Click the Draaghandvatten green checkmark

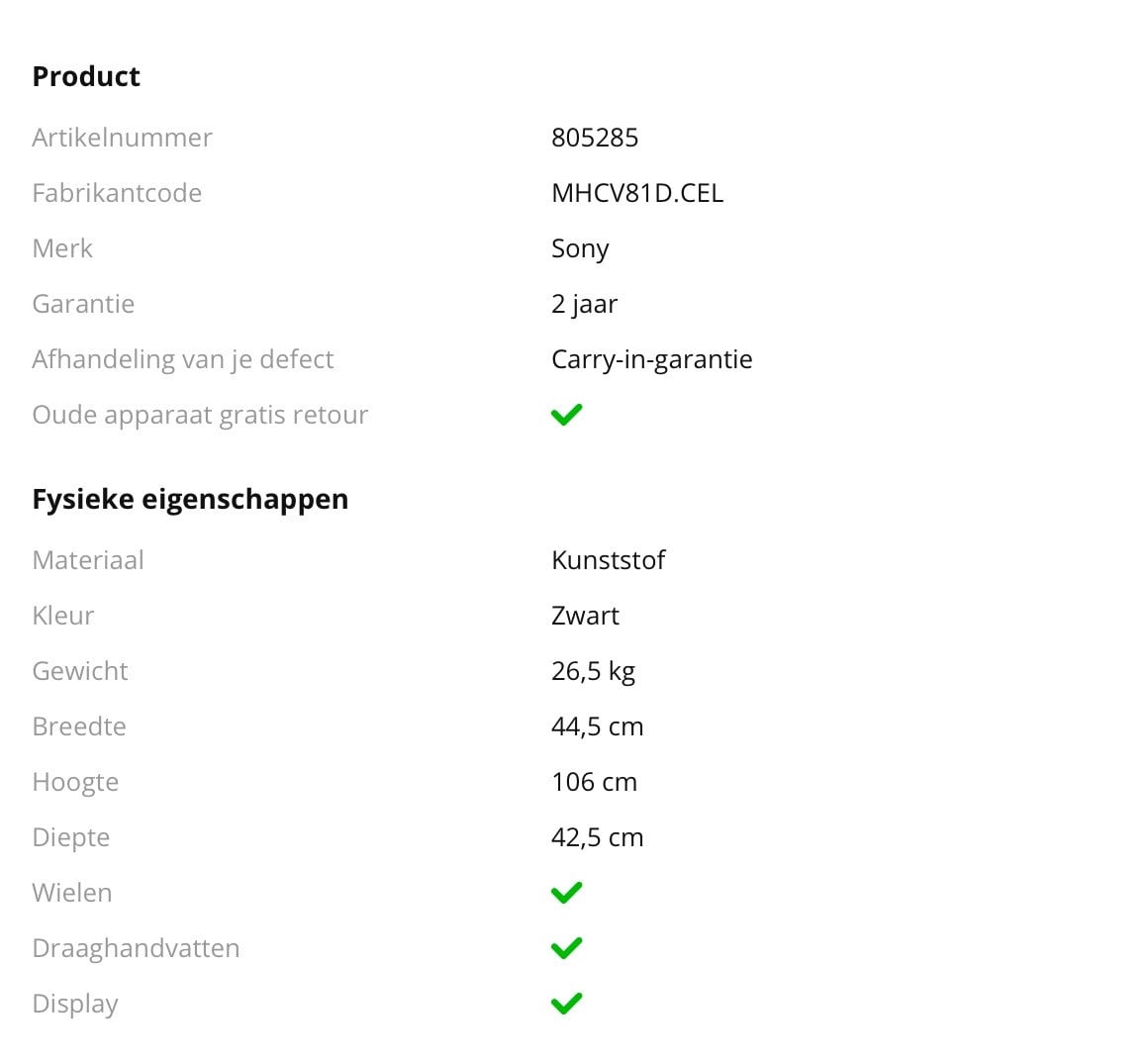coord(566,948)
